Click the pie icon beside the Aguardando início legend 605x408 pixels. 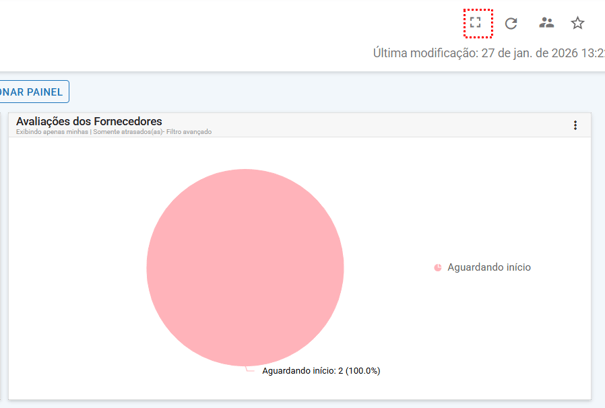(438, 267)
